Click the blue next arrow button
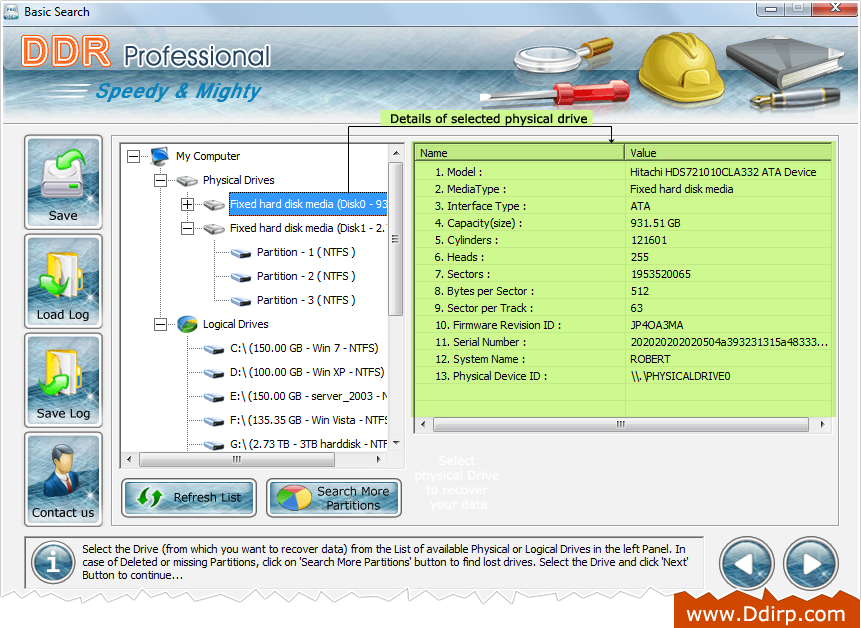Screen dimensions: 861x628 (810, 563)
